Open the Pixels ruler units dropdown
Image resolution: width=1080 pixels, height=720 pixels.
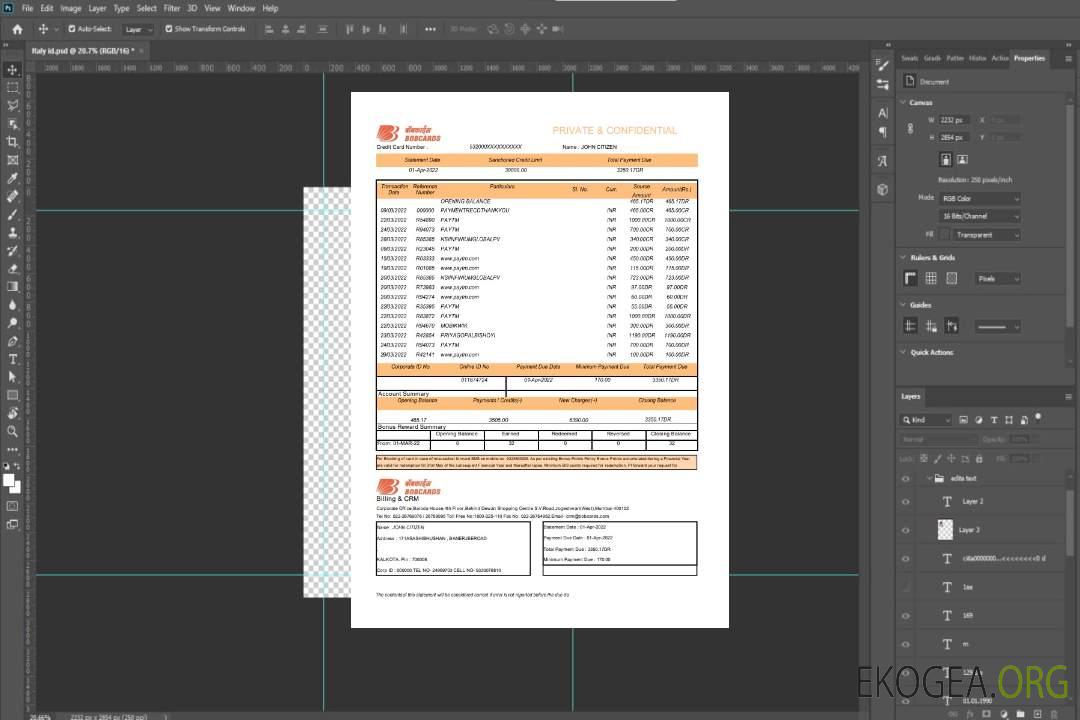pos(998,278)
